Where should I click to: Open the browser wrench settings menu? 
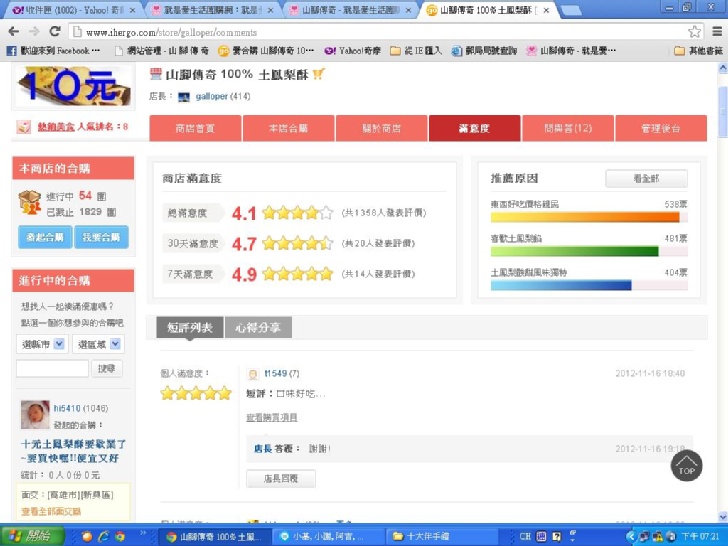(715, 31)
